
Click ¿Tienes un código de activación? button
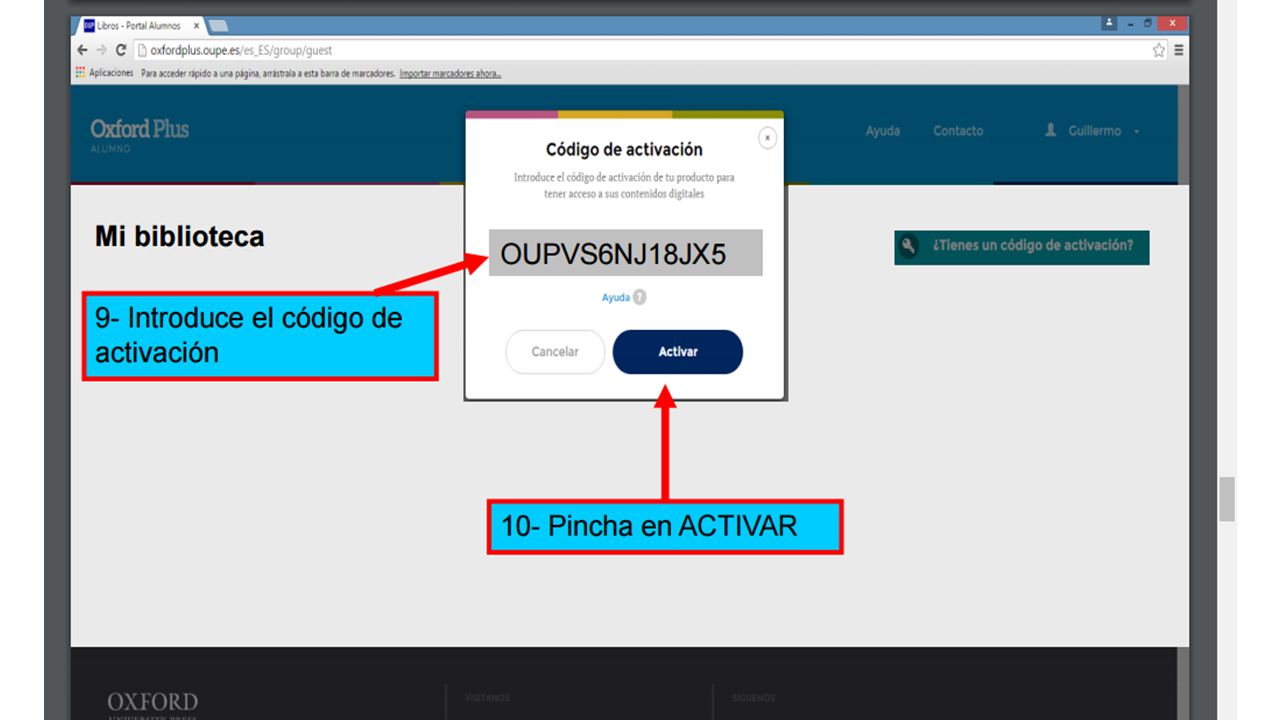[1022, 247]
